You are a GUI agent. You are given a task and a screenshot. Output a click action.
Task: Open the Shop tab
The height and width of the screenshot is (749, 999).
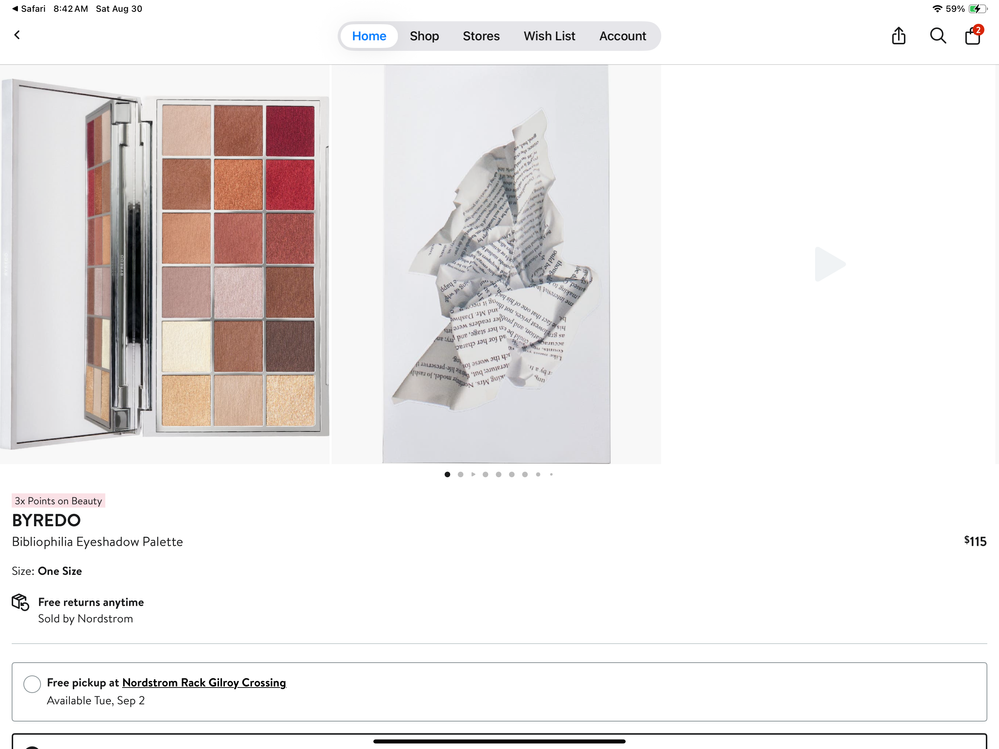coord(424,36)
